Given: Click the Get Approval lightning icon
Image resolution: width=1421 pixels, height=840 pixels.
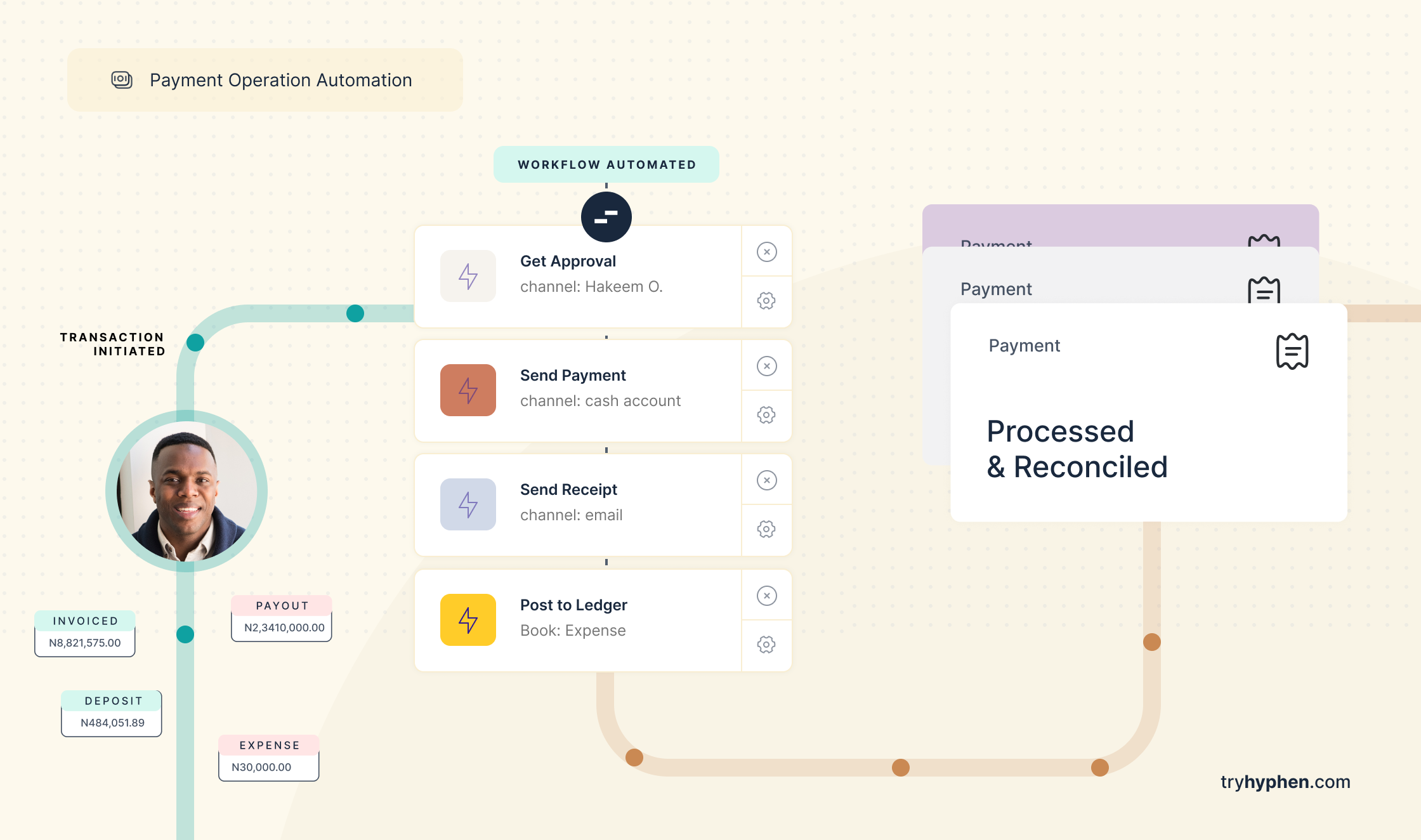Looking at the screenshot, I should pyautogui.click(x=468, y=276).
